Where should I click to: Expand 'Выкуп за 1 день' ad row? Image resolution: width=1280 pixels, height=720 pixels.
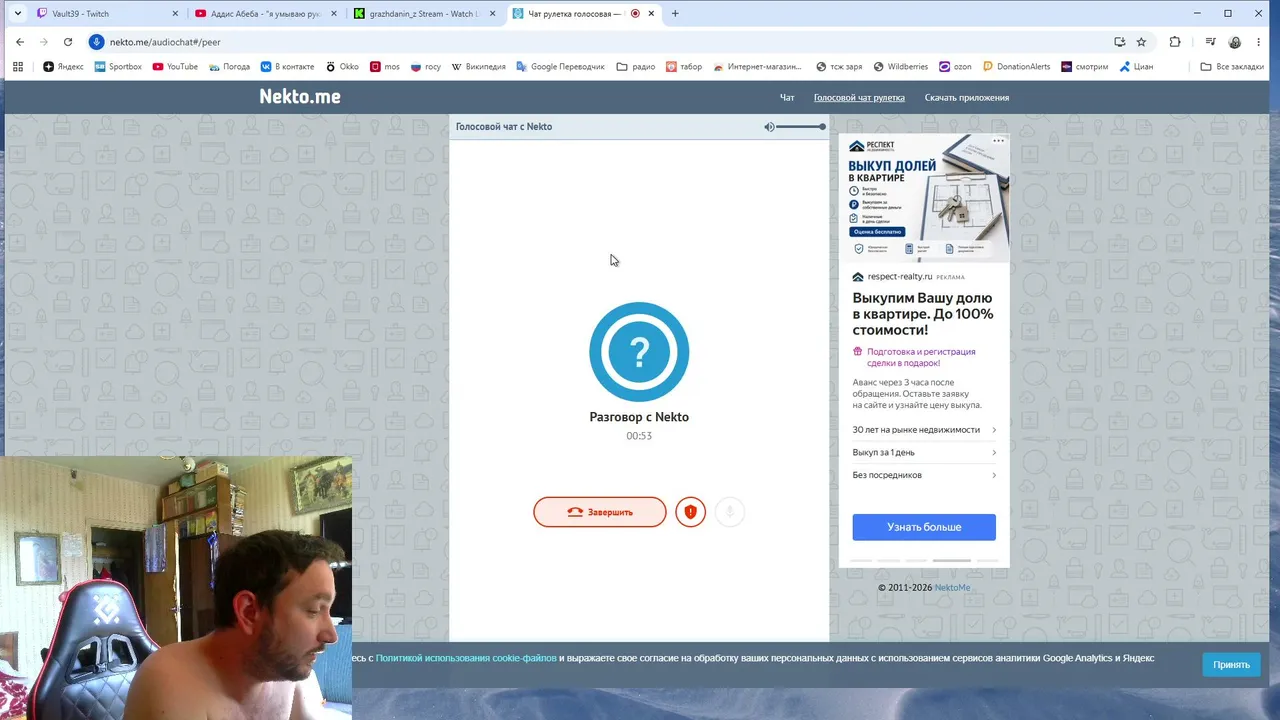(924, 453)
